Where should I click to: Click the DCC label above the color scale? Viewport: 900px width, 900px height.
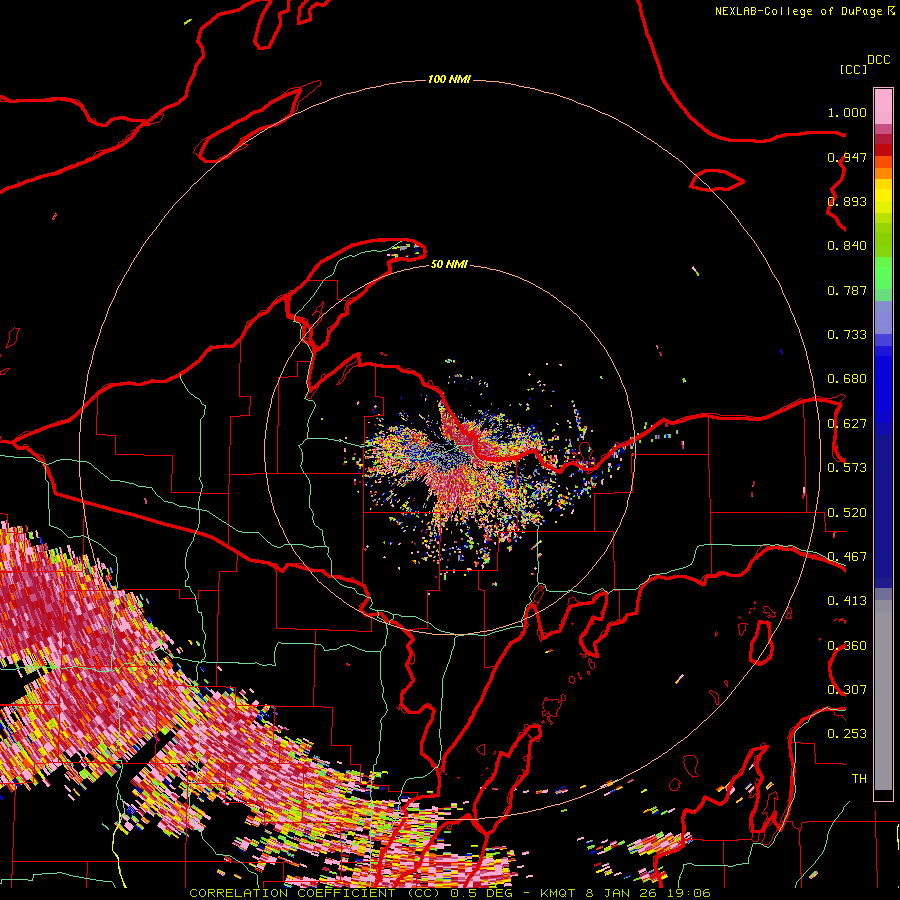point(878,60)
